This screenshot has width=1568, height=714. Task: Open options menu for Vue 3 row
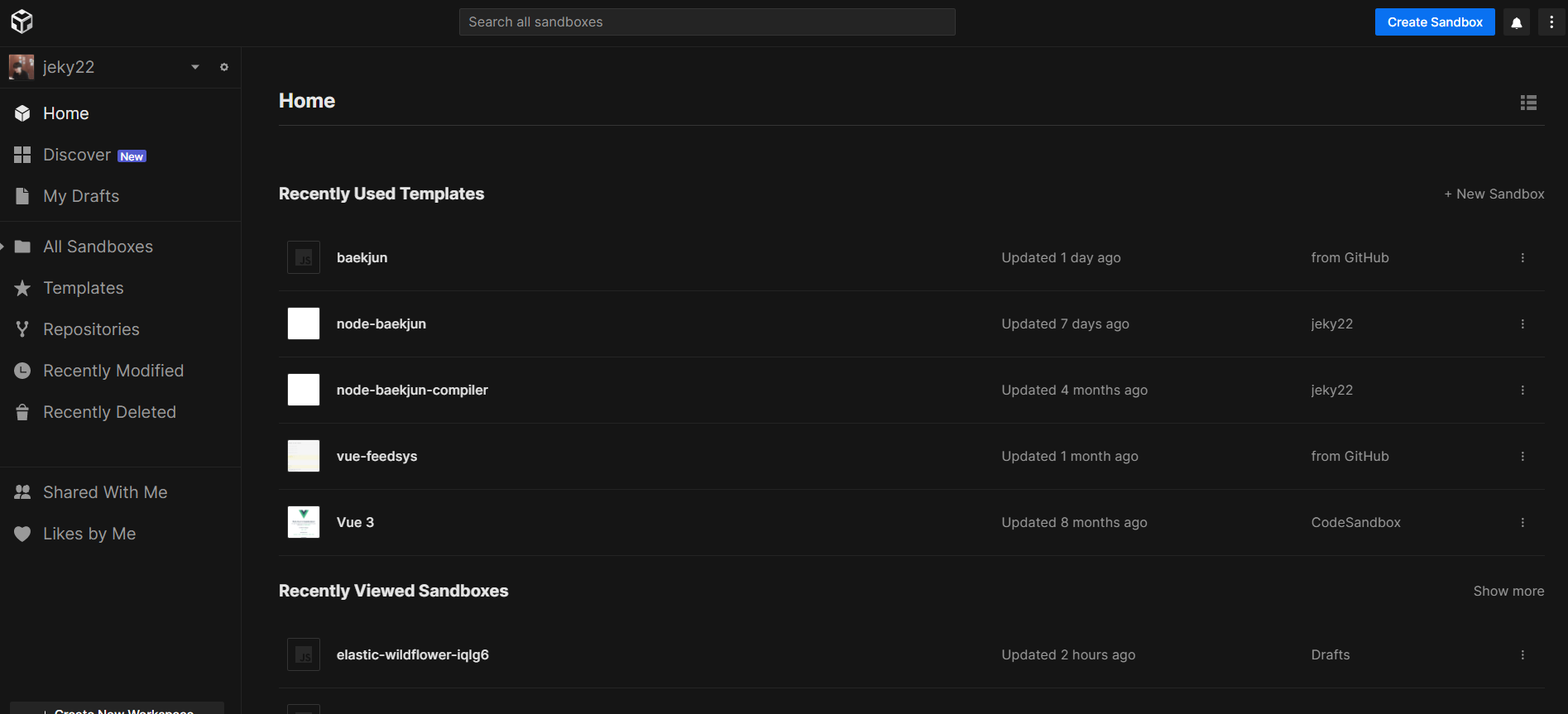click(x=1522, y=522)
